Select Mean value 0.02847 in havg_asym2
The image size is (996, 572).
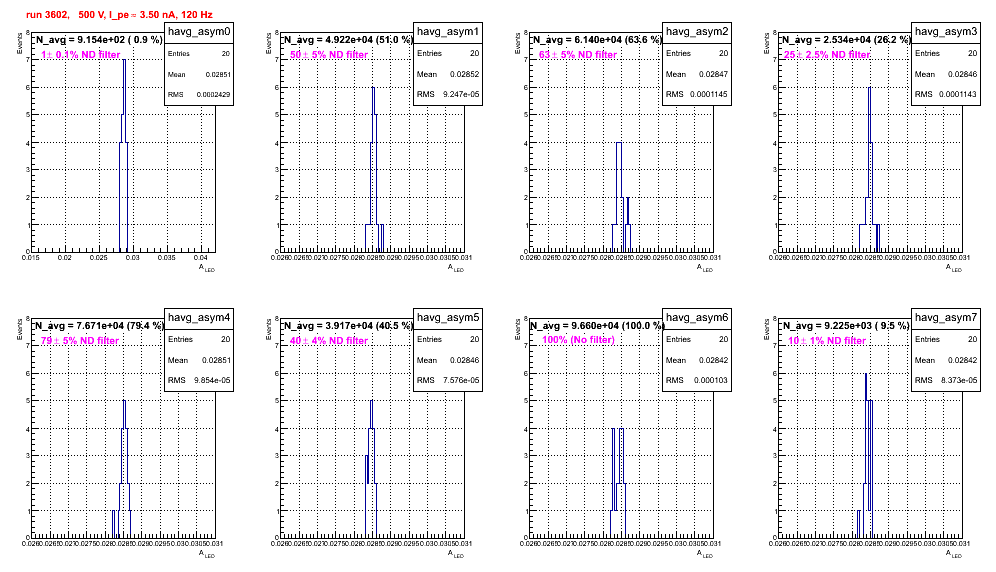pos(713,74)
